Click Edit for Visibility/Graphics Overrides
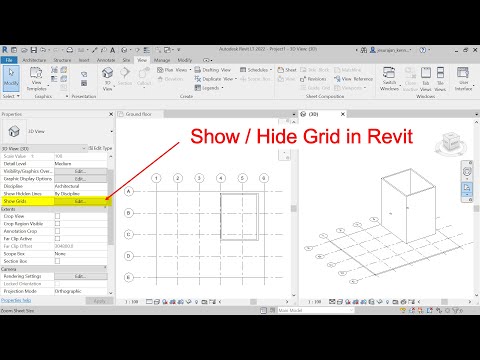 click(x=81, y=171)
